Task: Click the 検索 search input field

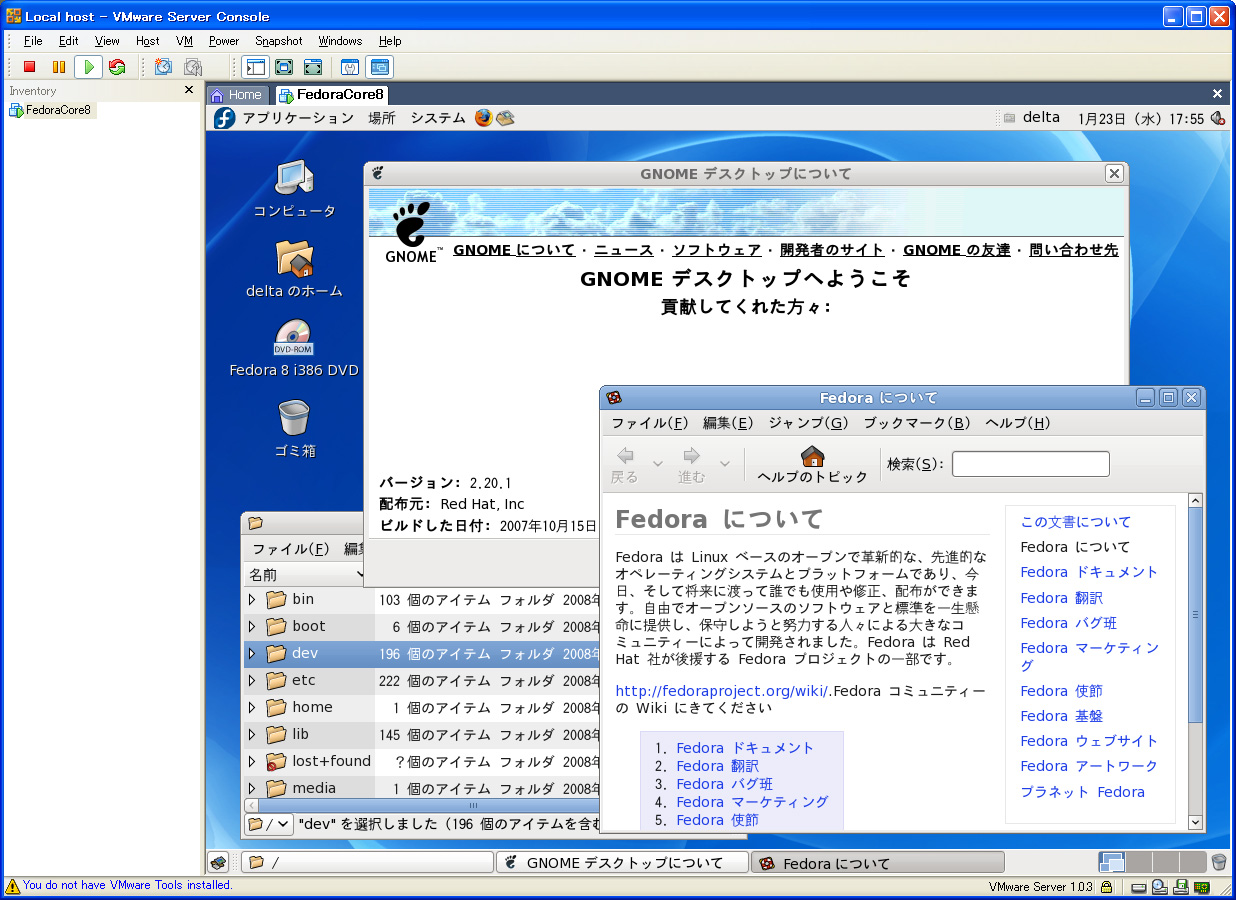Action: [1030, 464]
